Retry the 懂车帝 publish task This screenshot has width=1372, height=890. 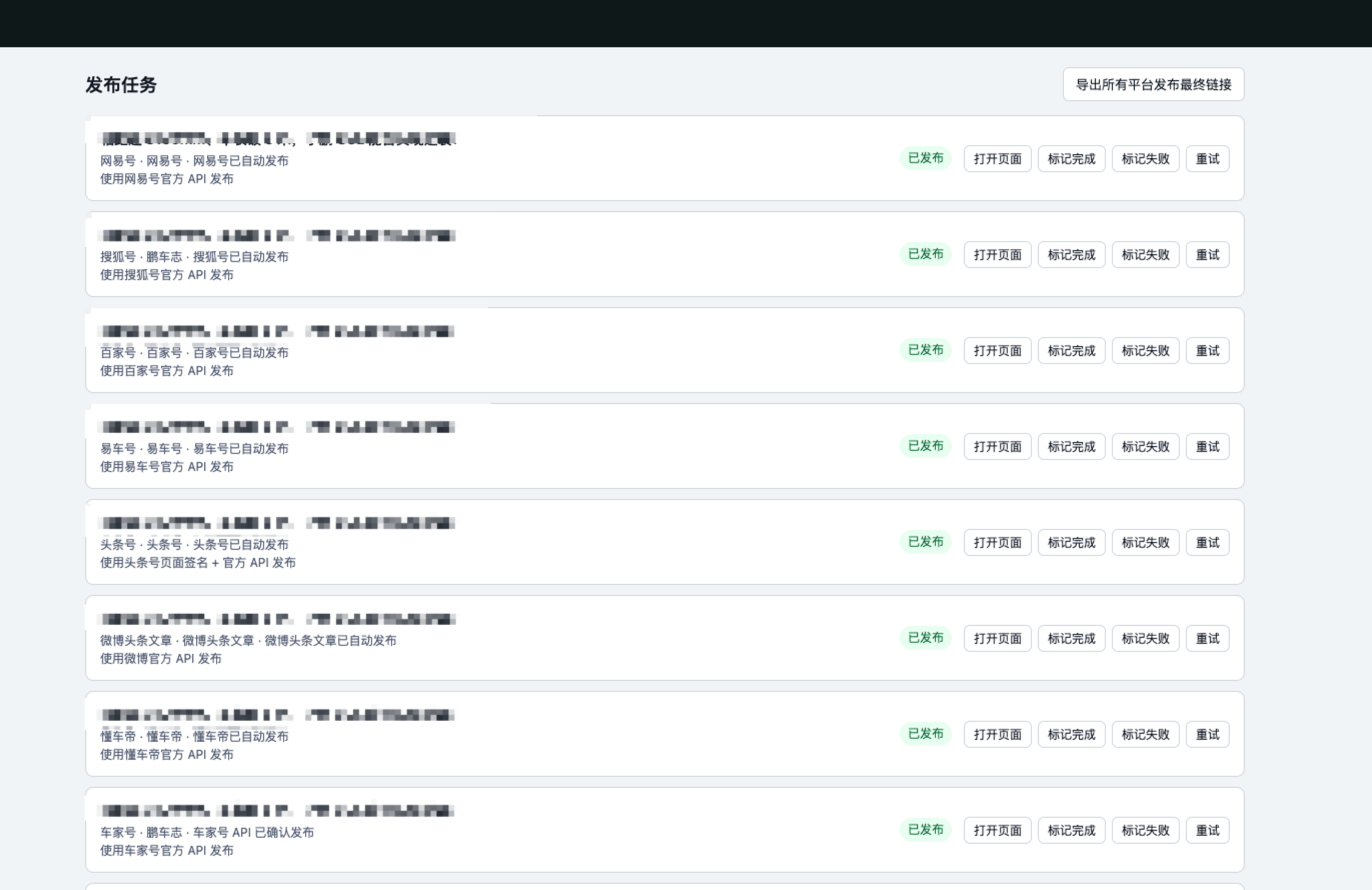[x=1207, y=735]
